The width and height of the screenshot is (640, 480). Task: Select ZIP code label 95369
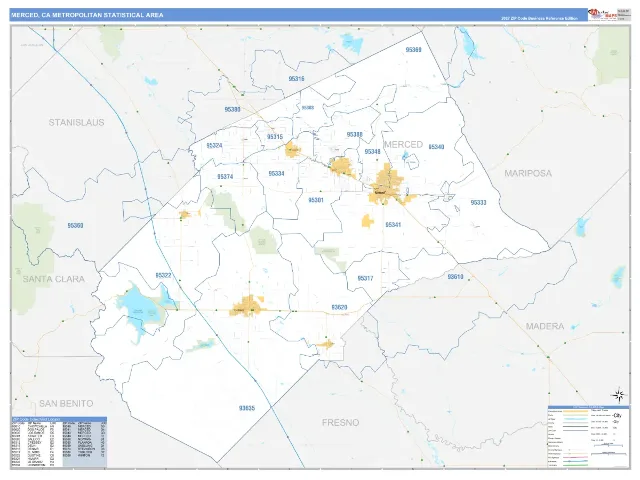413,50
